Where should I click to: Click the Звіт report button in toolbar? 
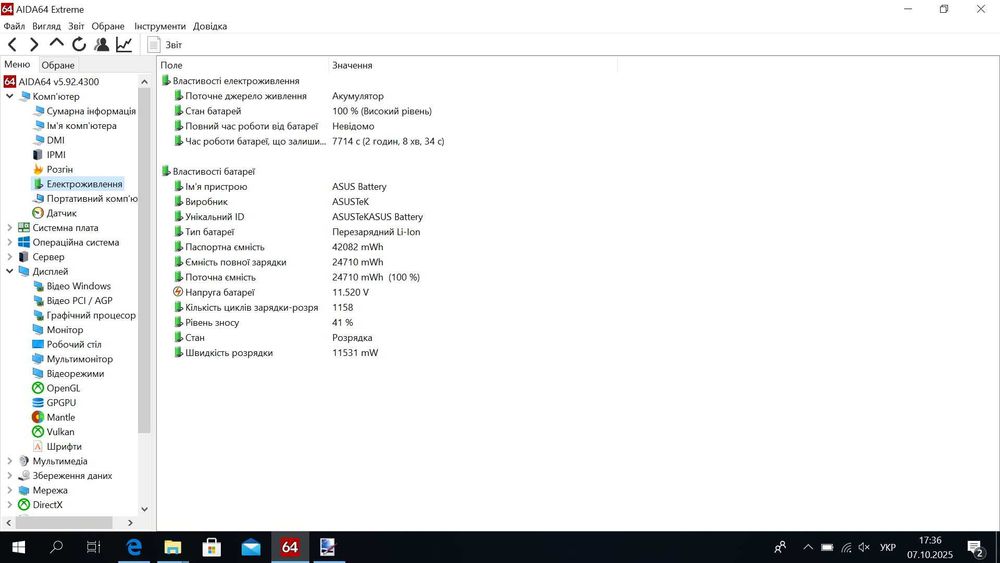165,45
